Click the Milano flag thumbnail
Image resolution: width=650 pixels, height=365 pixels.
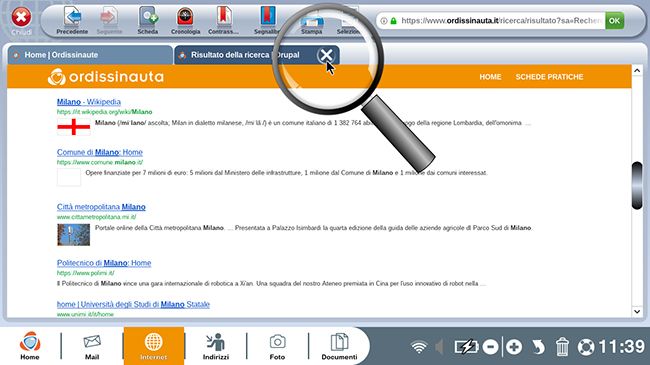(73, 127)
